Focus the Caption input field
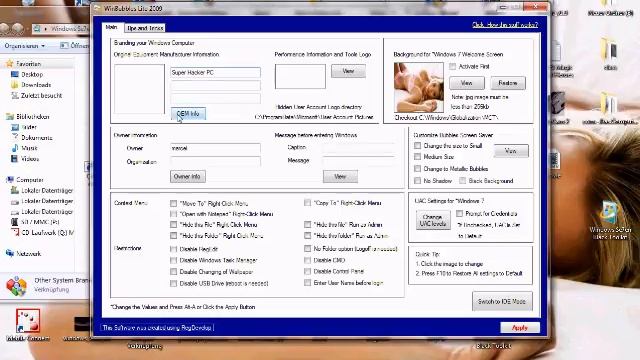The height and width of the screenshot is (360, 640). coord(359,147)
